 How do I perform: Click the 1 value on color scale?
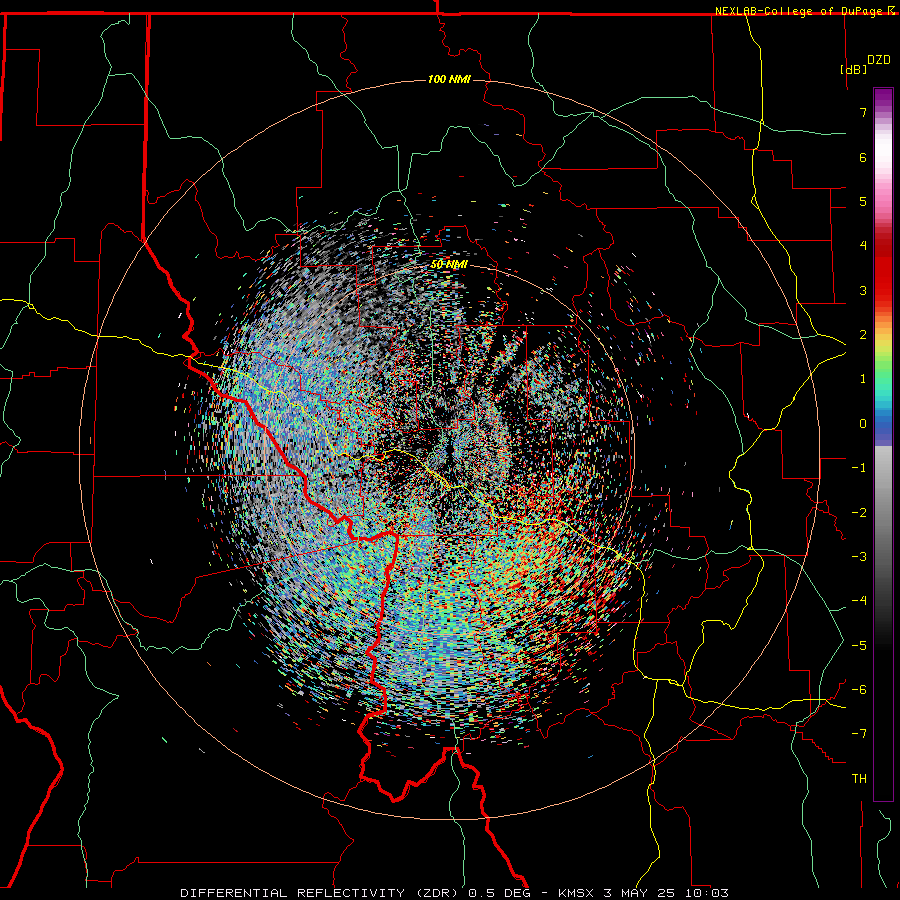(x=863, y=379)
